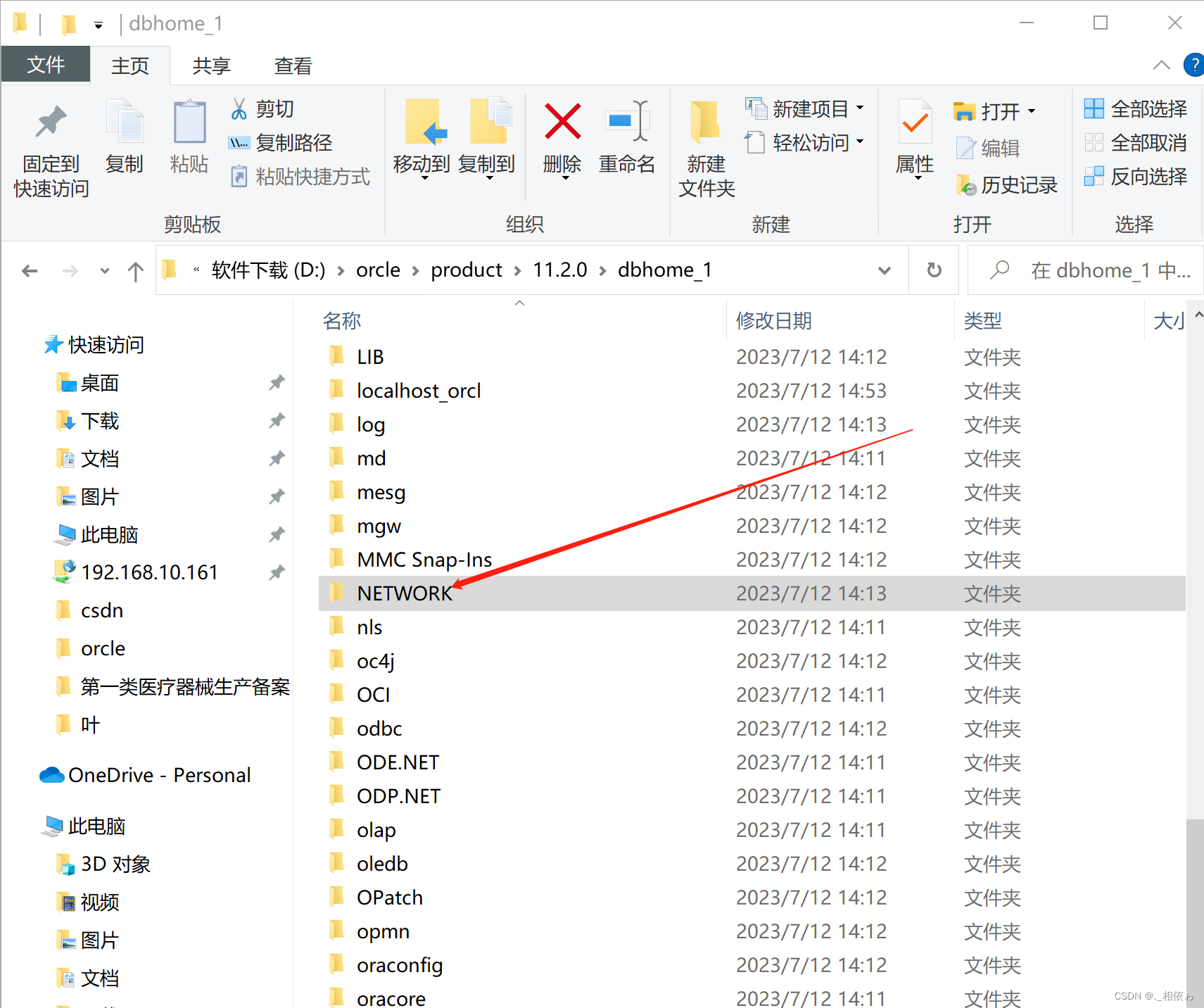Switch to the View tab
Screen dimensions: 1204x1008
point(293,65)
